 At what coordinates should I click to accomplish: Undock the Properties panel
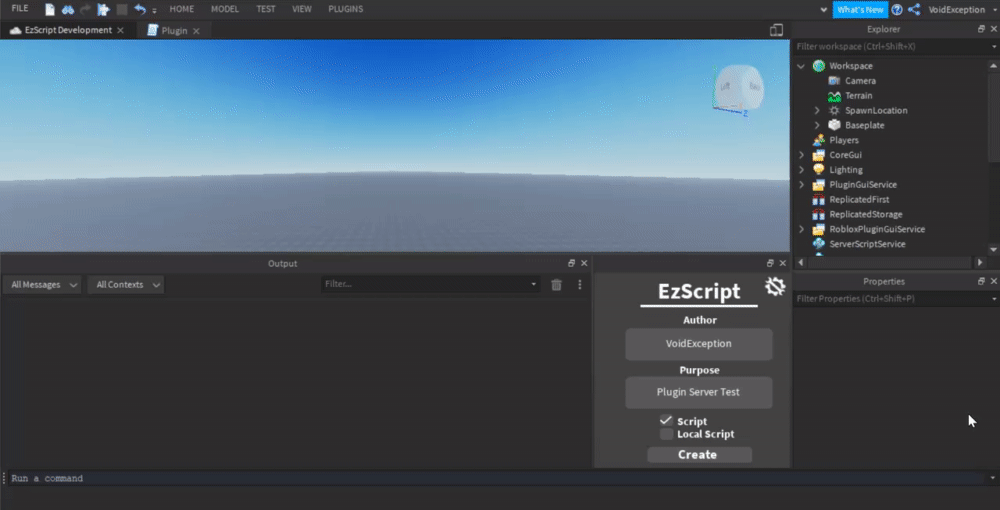pyautogui.click(x=981, y=281)
